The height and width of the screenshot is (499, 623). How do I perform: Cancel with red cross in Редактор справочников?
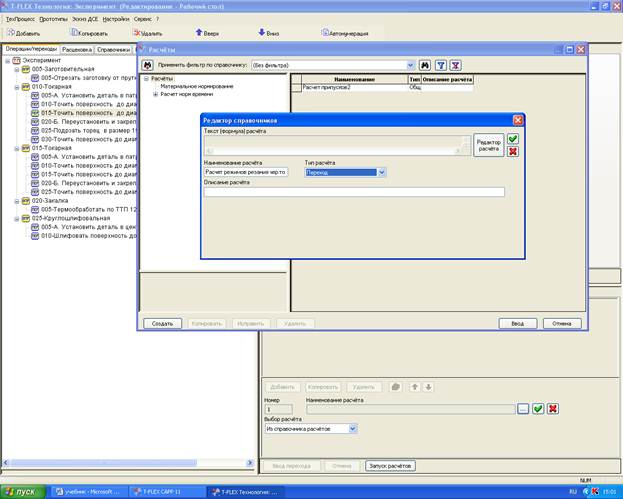(x=513, y=151)
